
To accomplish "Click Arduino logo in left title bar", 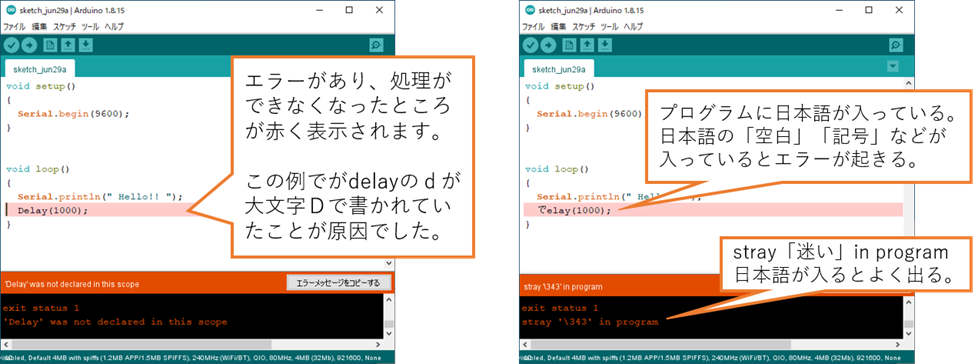I will pos(11,10).
